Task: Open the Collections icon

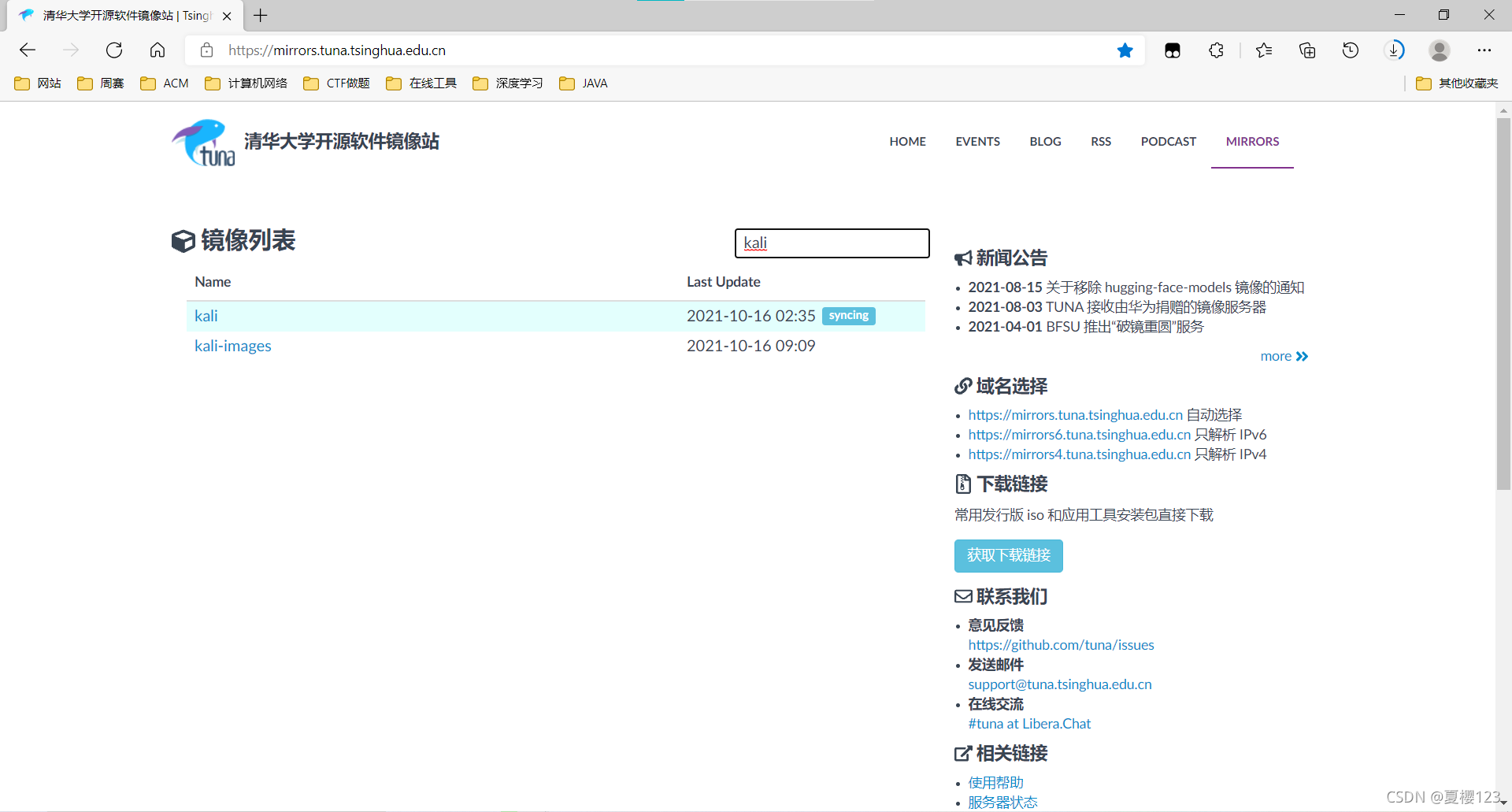Action: pos(1307,50)
